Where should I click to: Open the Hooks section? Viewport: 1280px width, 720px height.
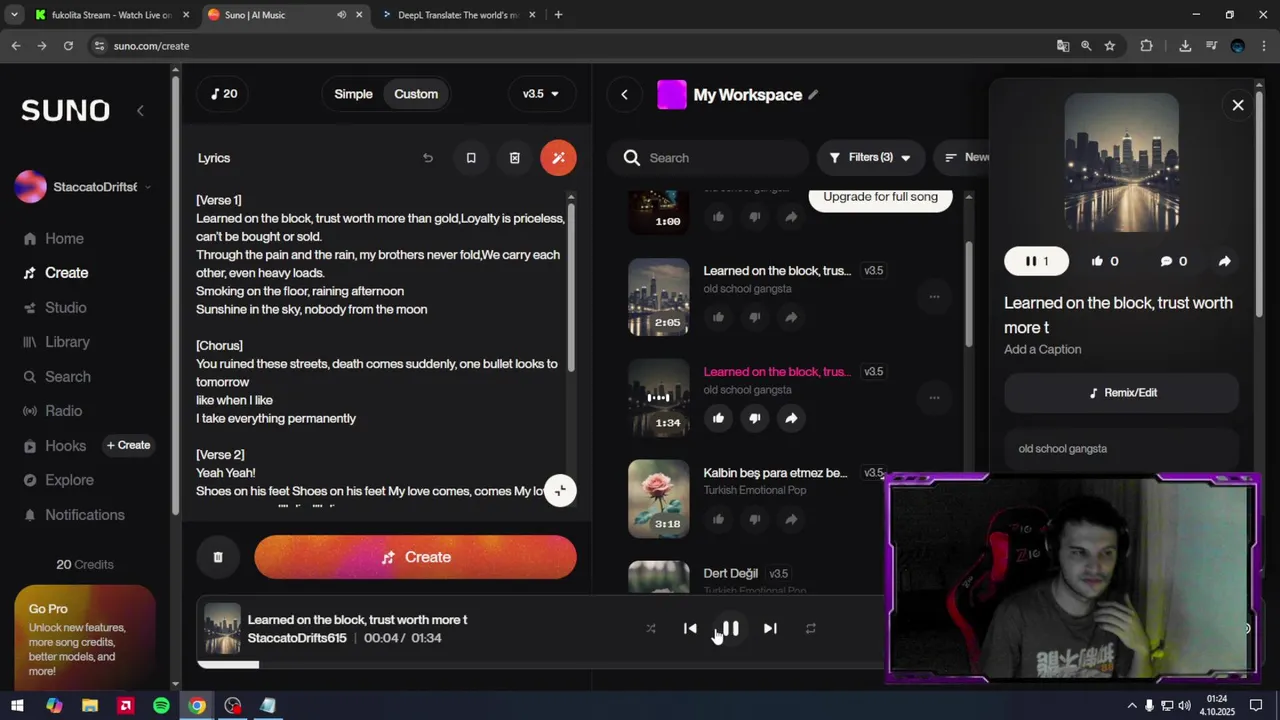(55, 446)
